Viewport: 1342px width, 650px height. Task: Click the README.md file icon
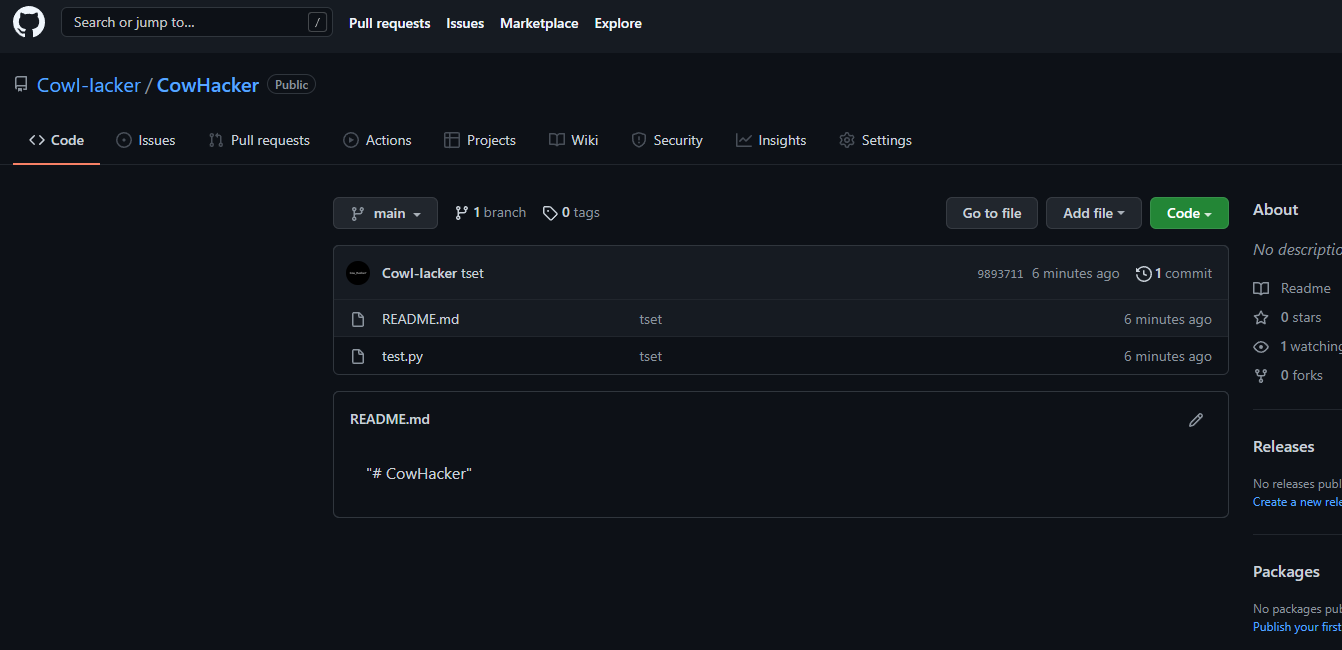[x=358, y=320]
